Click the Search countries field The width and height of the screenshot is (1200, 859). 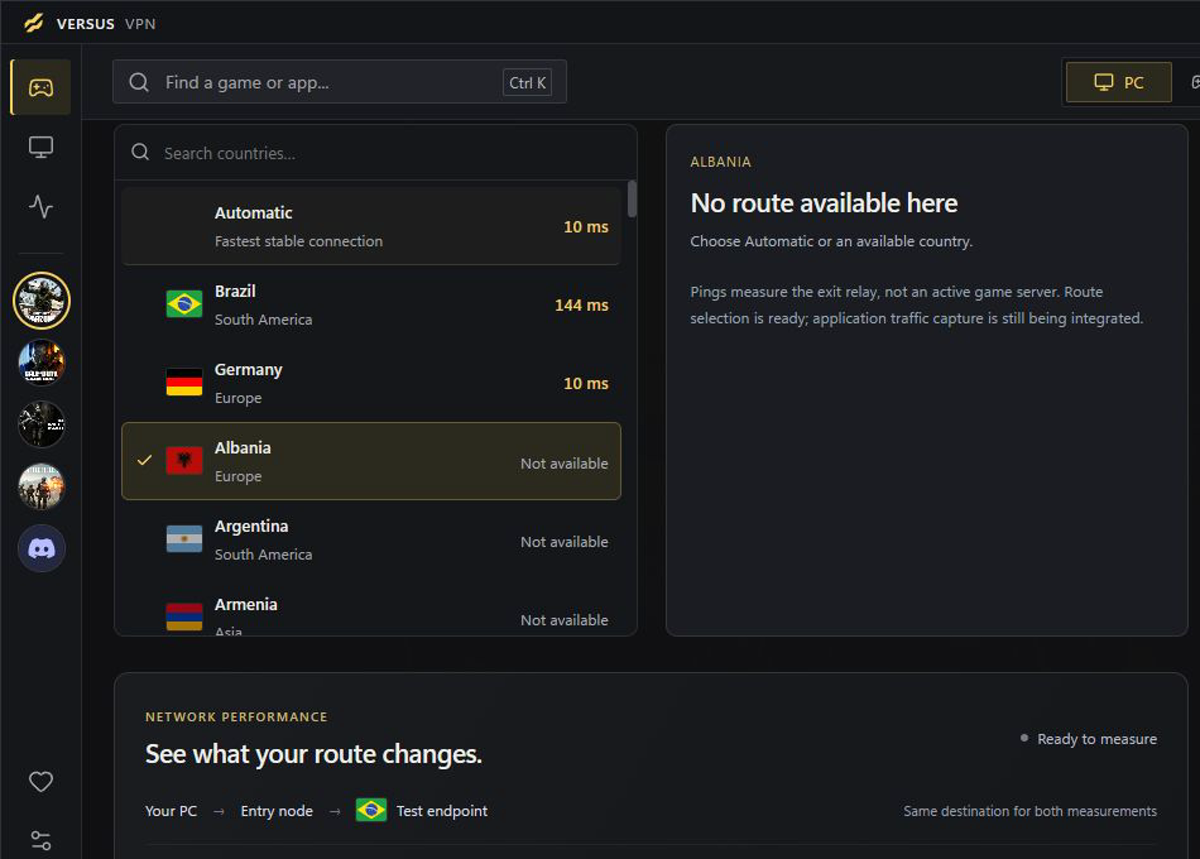point(375,153)
